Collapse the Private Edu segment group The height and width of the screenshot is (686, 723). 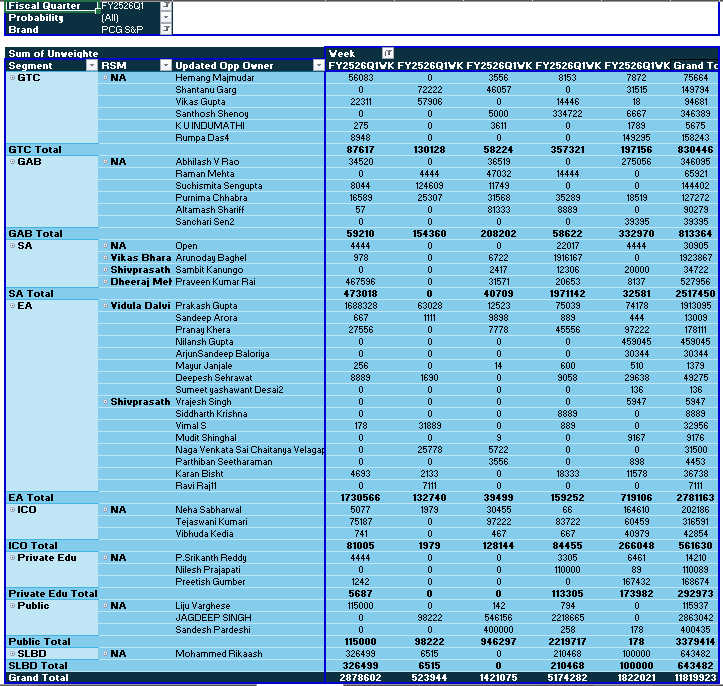pyautogui.click(x=12, y=557)
